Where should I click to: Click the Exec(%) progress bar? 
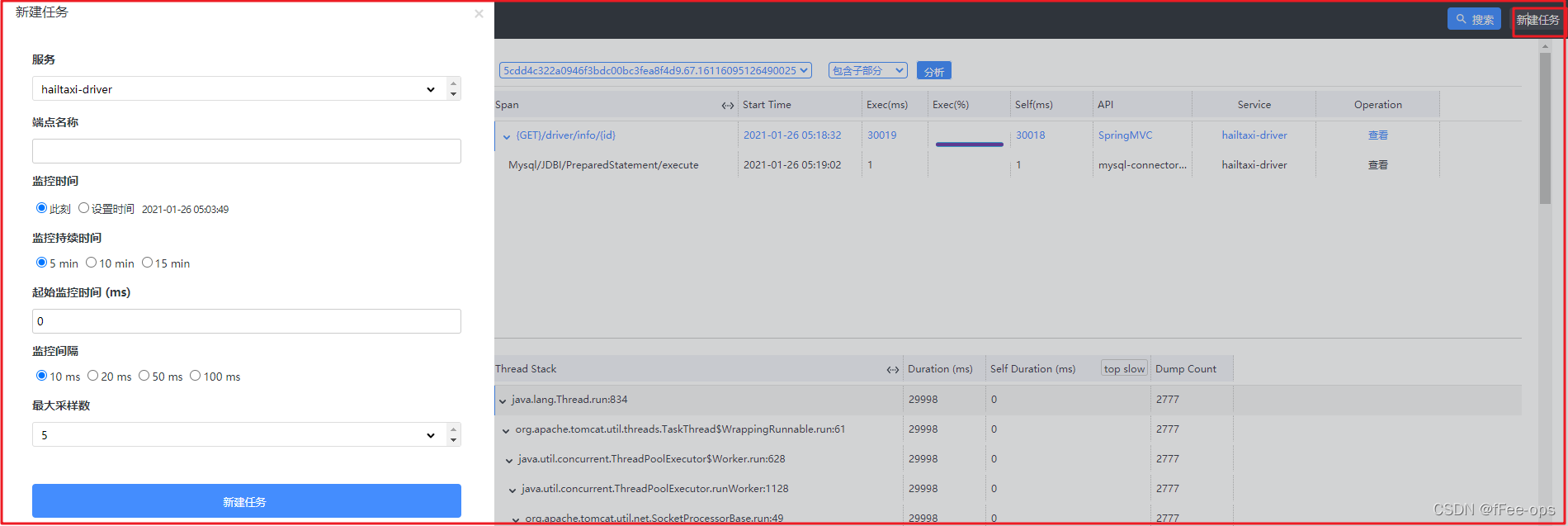(x=969, y=145)
